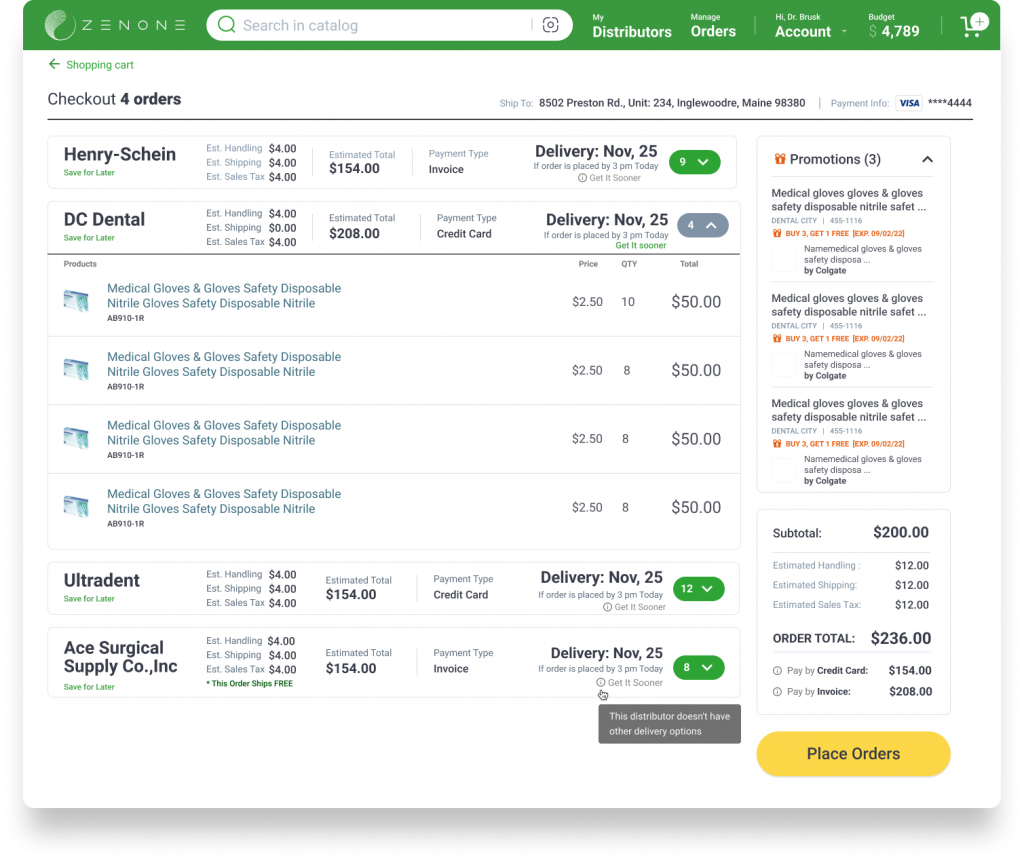Open the Account dropdown menu
The image size is (1024, 861).
[810, 31]
